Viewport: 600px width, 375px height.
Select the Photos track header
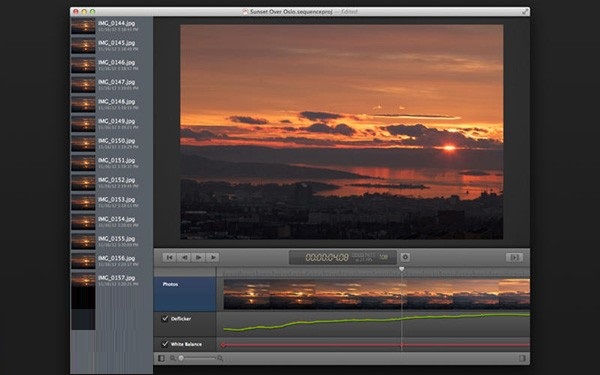coord(185,294)
